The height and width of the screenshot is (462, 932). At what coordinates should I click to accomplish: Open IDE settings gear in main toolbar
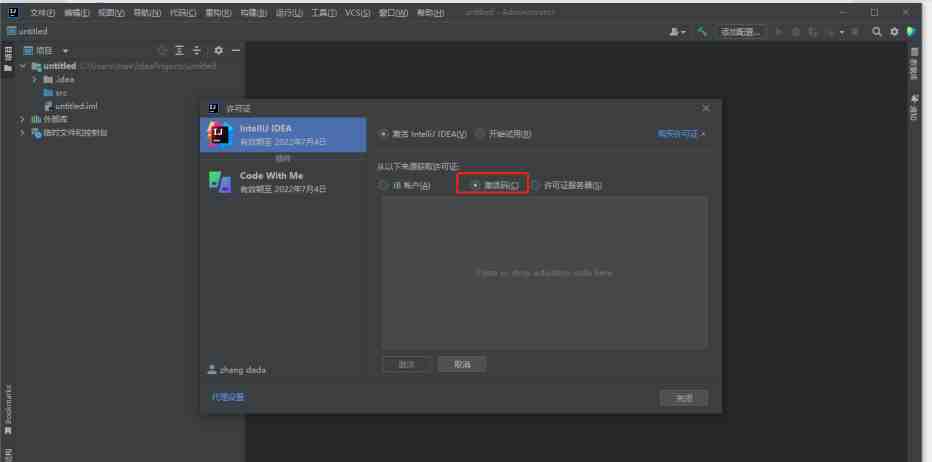point(894,32)
